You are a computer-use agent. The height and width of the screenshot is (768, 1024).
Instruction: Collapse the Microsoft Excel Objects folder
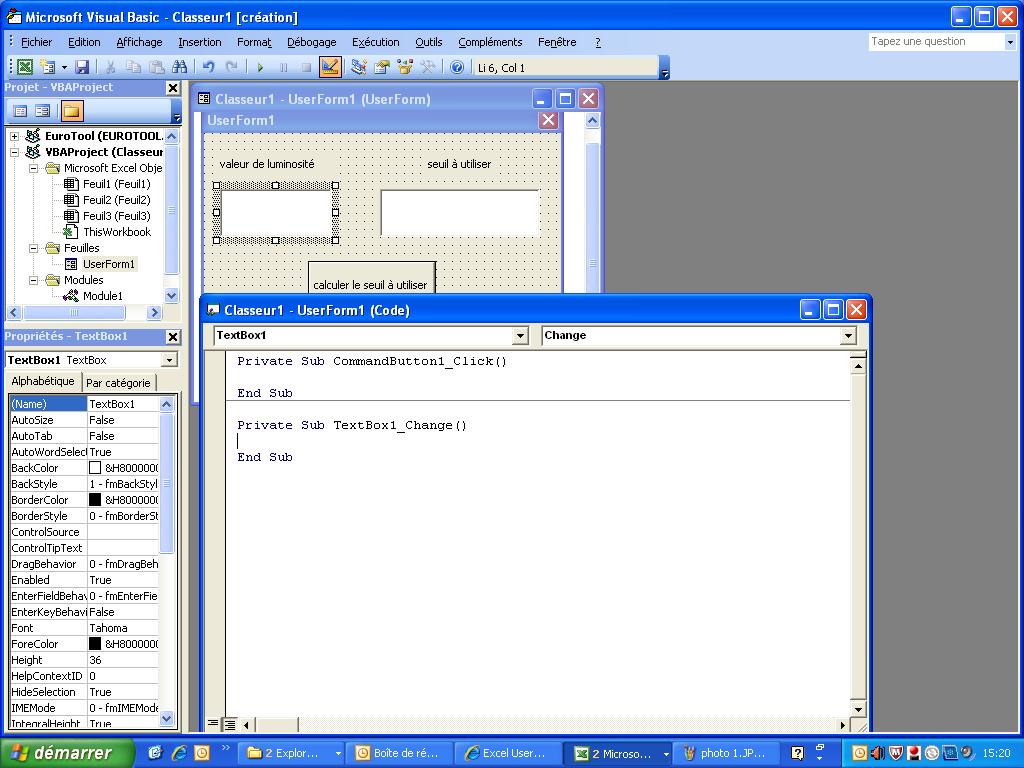(x=33, y=168)
